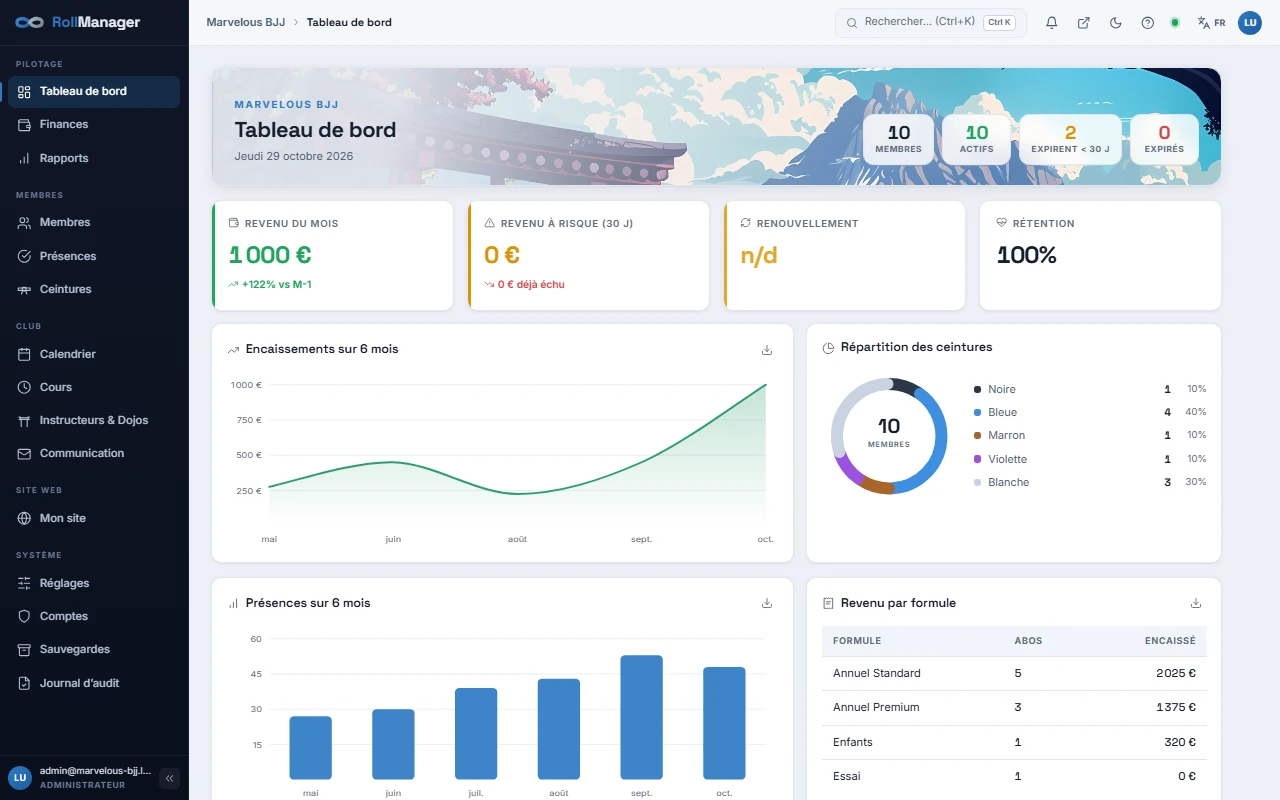Click the sept. bar in Présences chart
This screenshot has width=1280, height=800.
tap(641, 717)
